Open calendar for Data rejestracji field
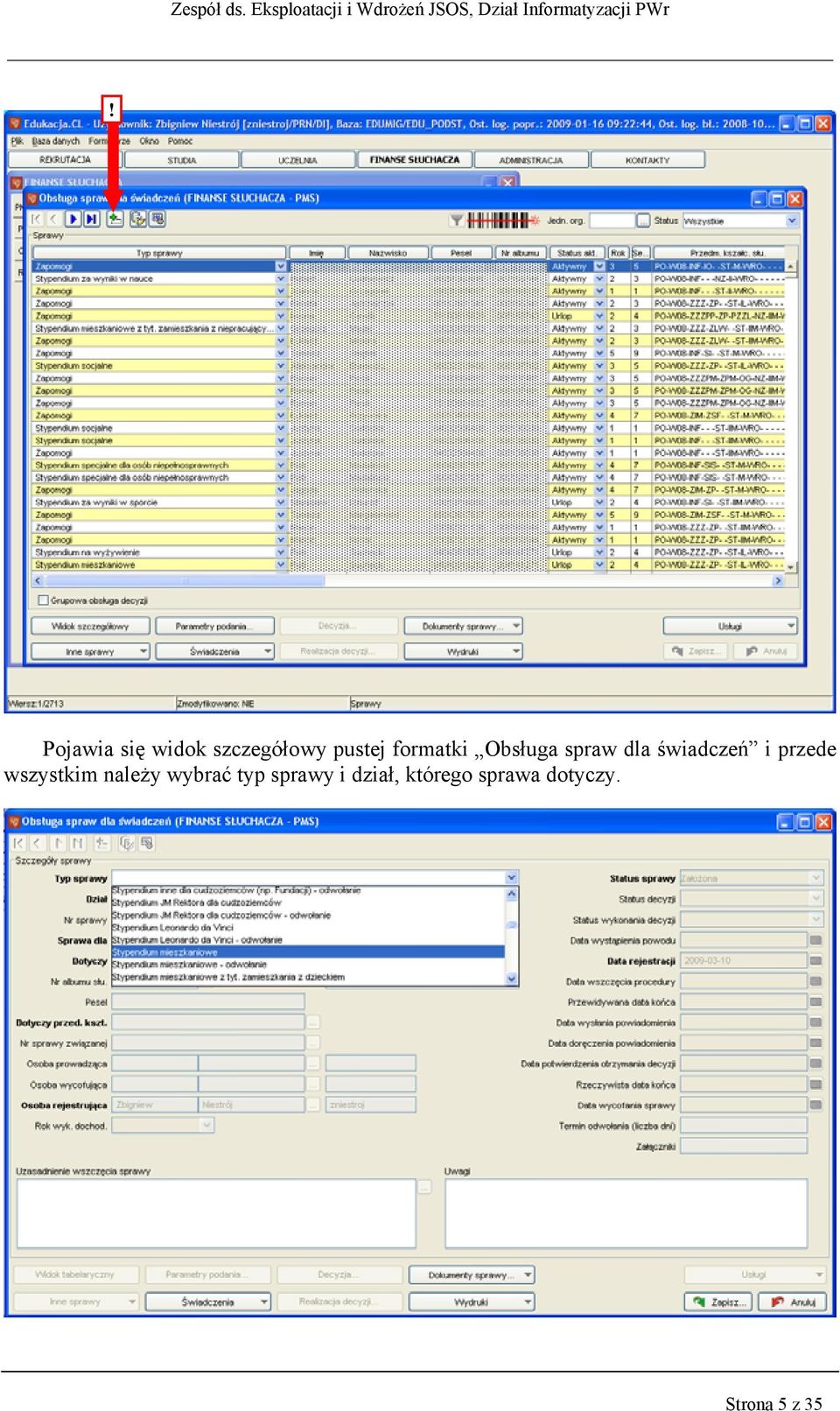This screenshot has width=840, height=1411. (815, 960)
